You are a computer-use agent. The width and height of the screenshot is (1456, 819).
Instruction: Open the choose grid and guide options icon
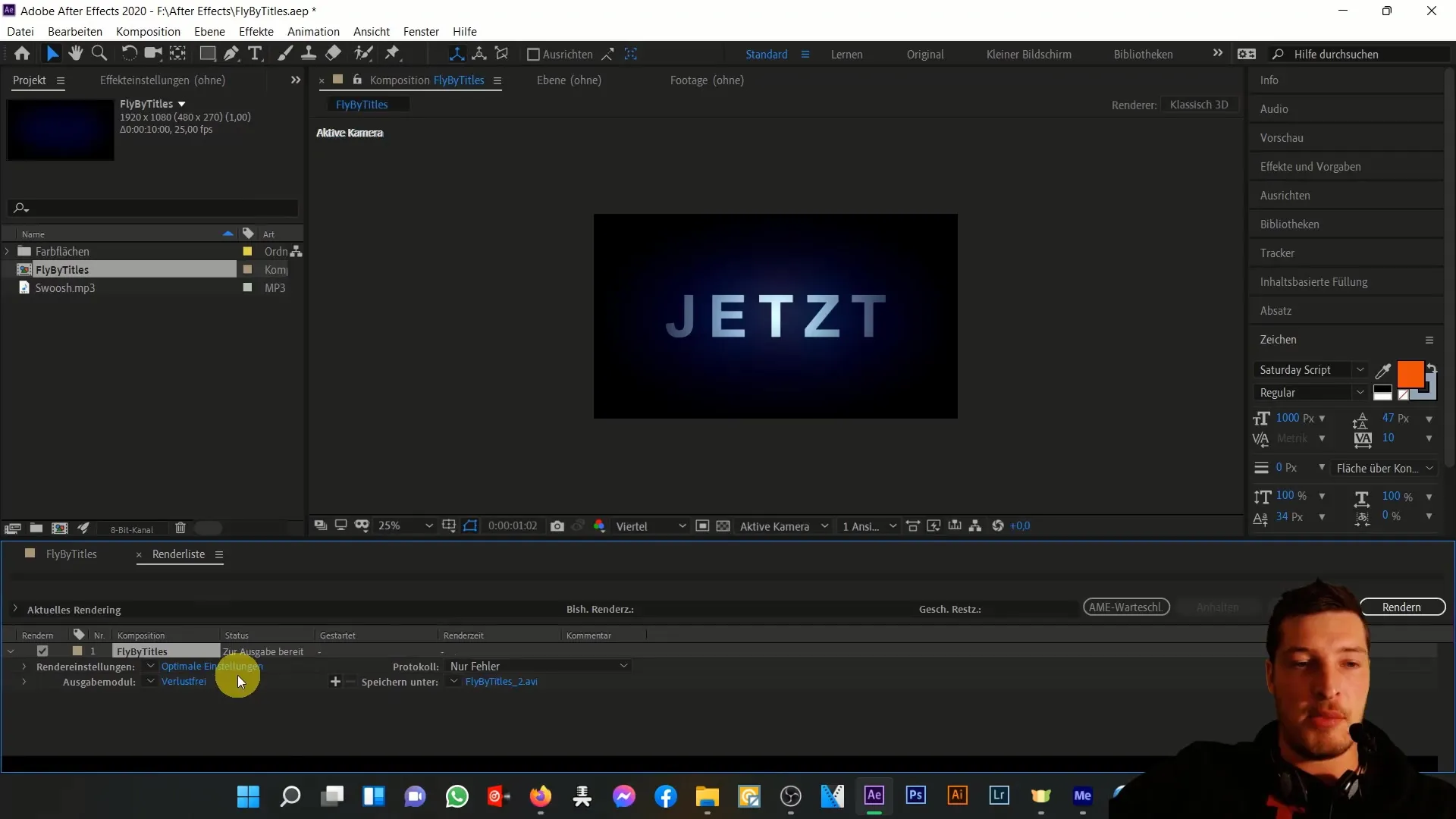[x=449, y=526]
